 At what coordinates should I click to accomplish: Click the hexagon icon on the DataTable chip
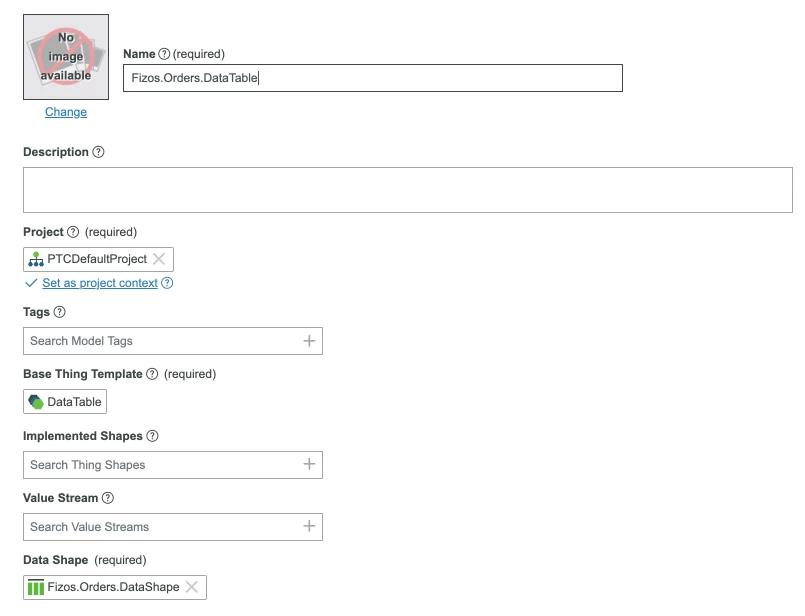tap(37, 402)
